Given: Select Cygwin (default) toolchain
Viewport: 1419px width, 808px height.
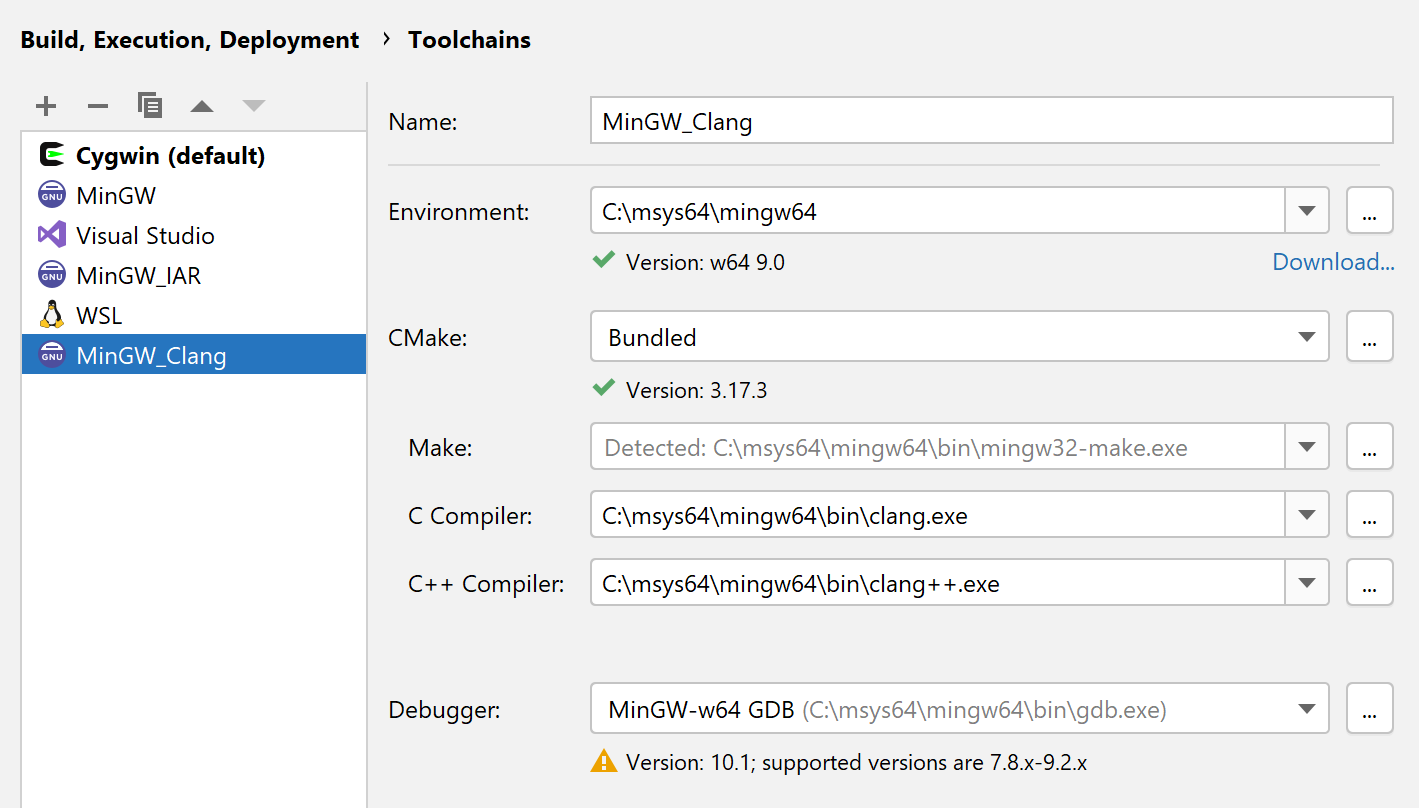Looking at the screenshot, I should point(194,156).
